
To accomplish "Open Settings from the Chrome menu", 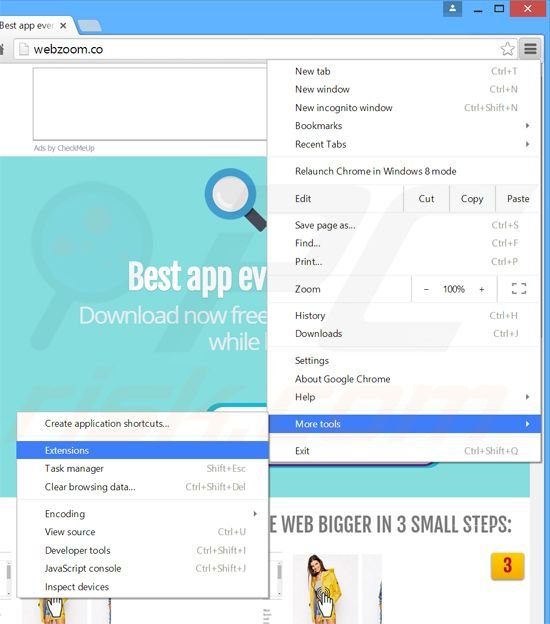I will point(404,361).
